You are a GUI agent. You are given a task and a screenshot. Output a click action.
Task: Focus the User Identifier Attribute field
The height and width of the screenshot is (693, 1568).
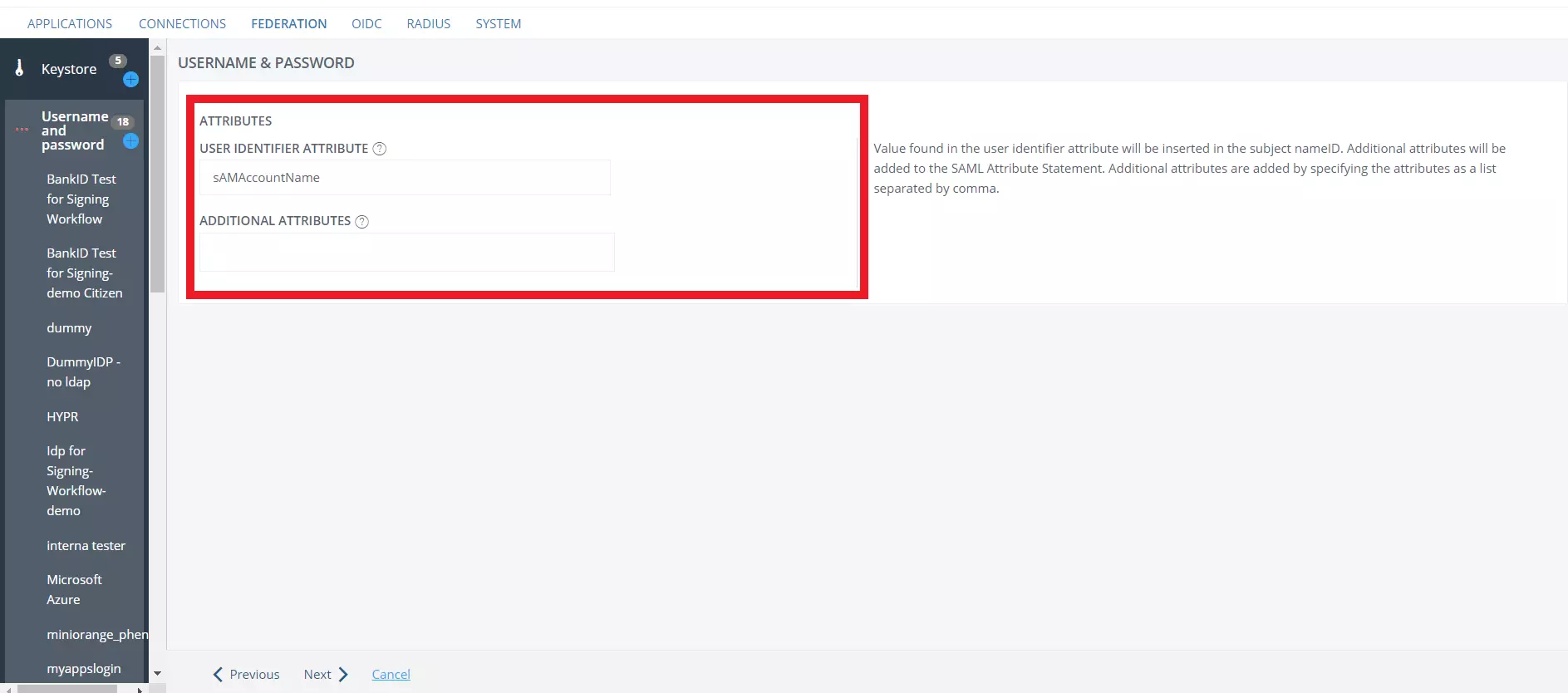(405, 178)
